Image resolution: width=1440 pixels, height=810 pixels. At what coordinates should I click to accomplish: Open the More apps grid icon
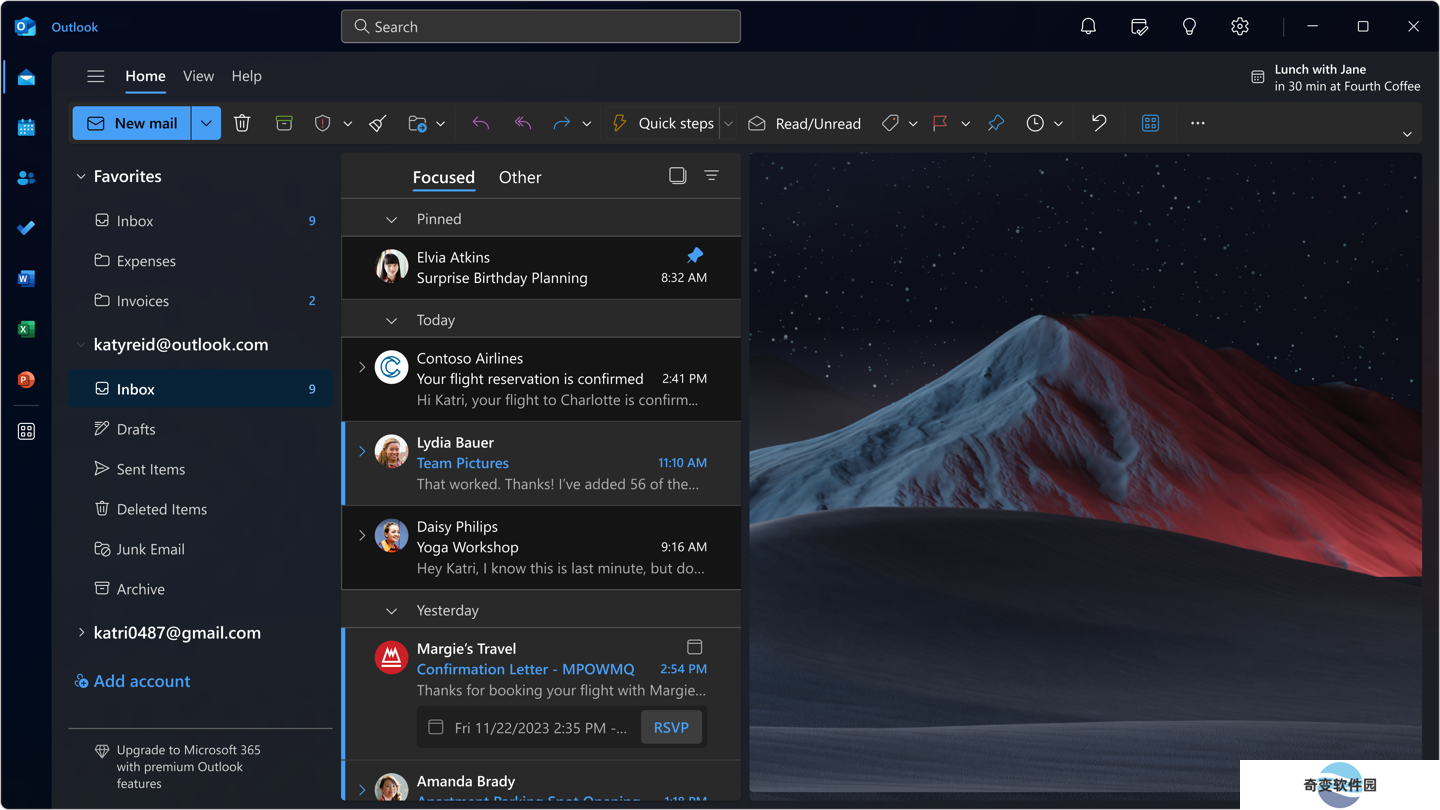(x=26, y=431)
